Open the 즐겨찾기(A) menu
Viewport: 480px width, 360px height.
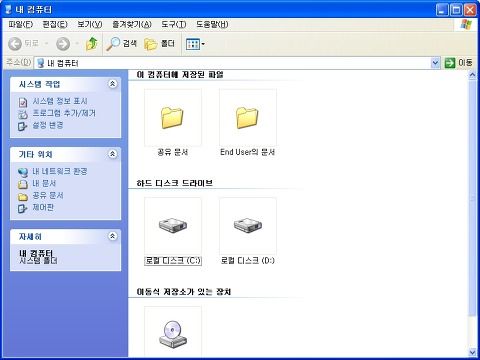[x=132, y=24]
